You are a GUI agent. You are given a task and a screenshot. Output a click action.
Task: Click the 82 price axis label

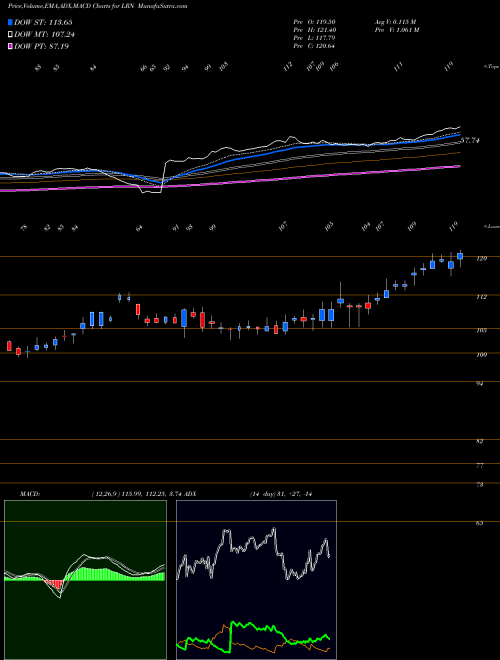pos(479,442)
